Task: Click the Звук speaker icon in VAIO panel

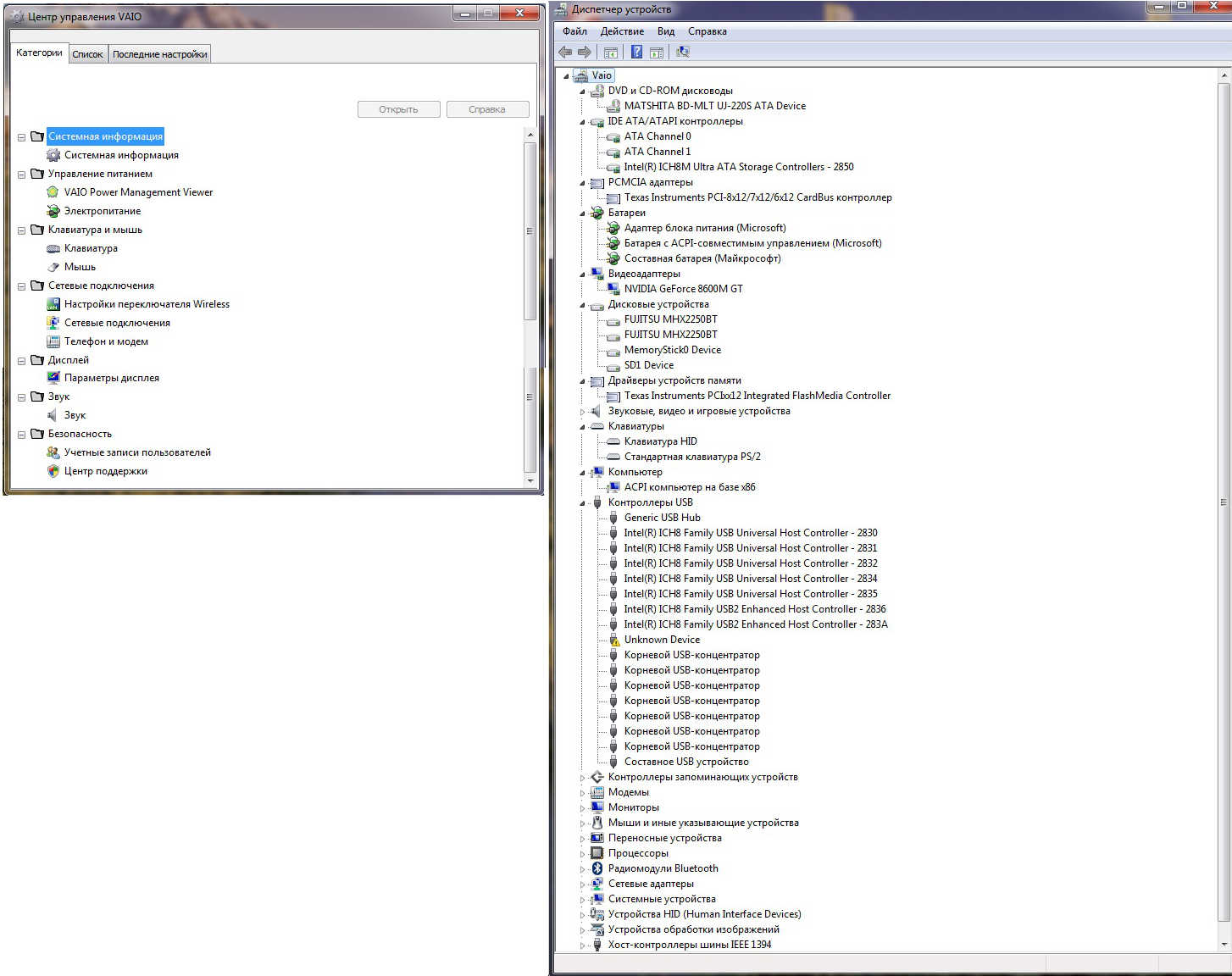Action: coord(53,415)
